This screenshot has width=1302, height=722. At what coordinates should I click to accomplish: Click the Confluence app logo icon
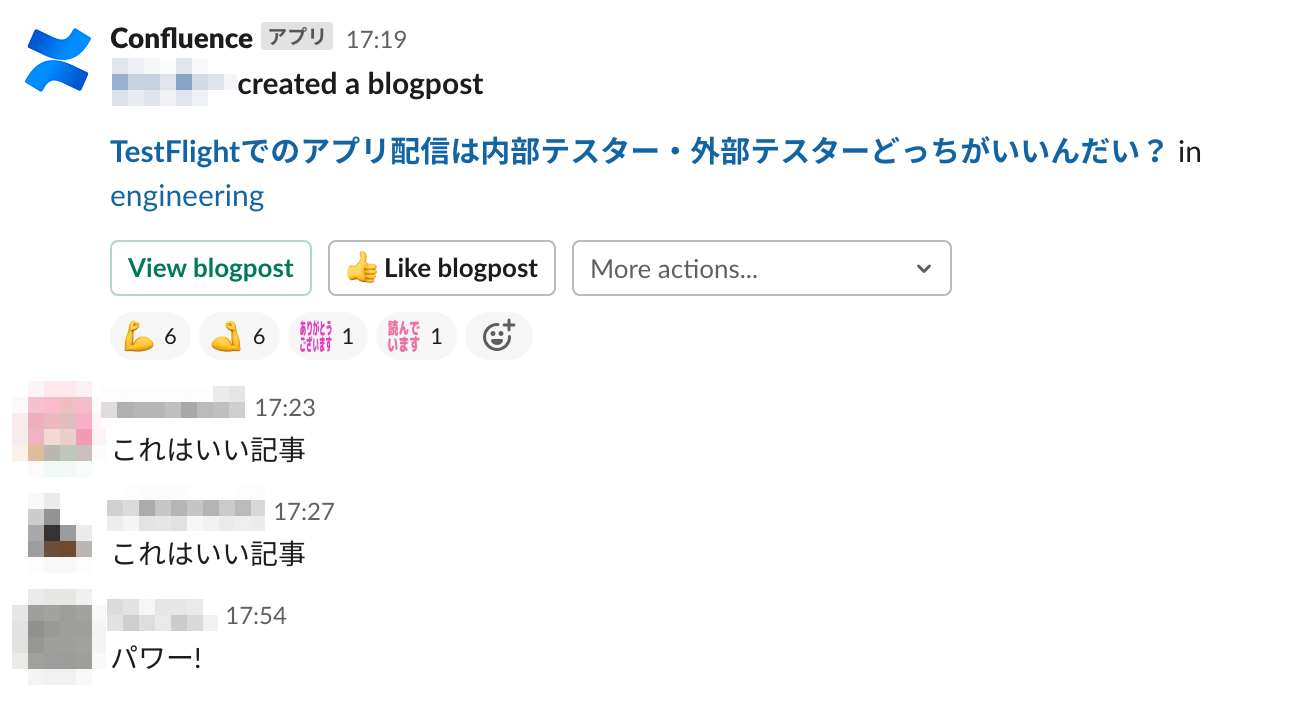point(59,59)
